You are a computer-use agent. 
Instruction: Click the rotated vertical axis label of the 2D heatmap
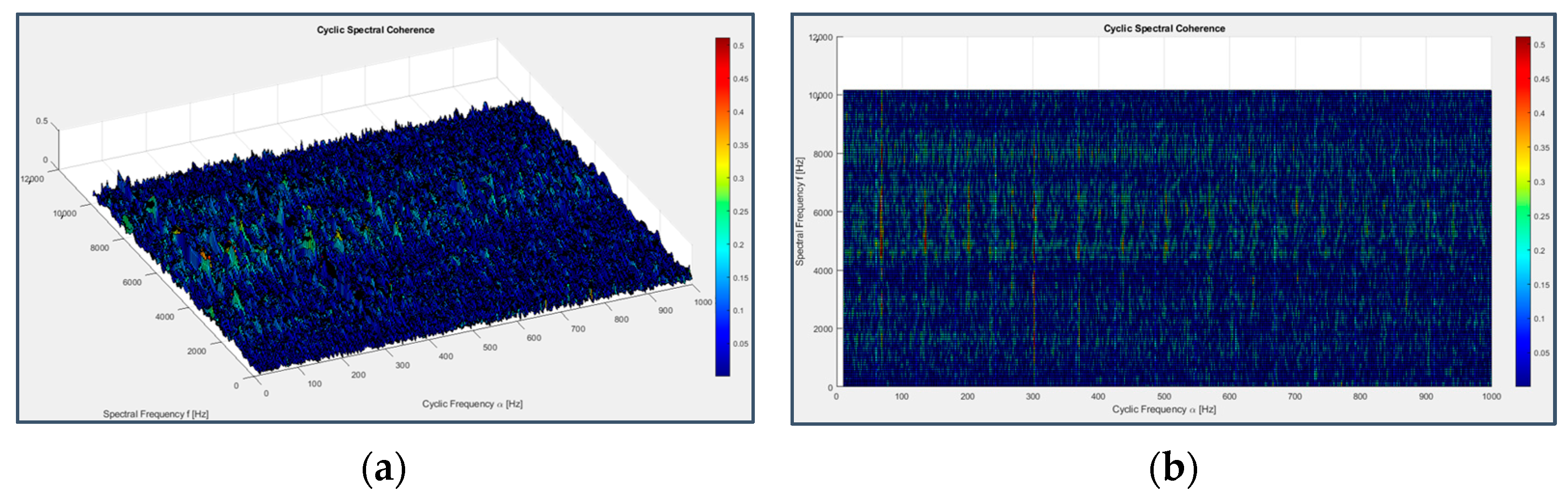[x=799, y=211]
